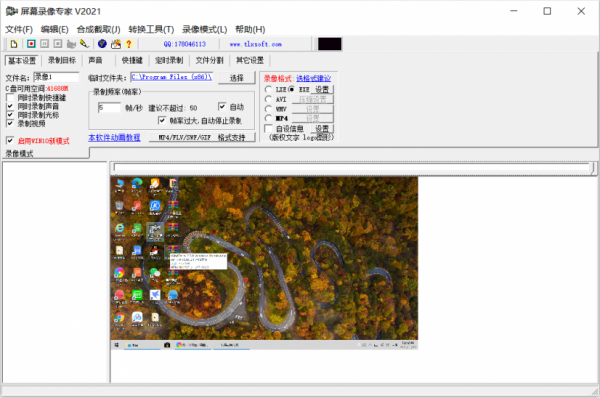Switch to the 快捷键 tab
Viewport: 600px width, 398px height.
[132, 60]
